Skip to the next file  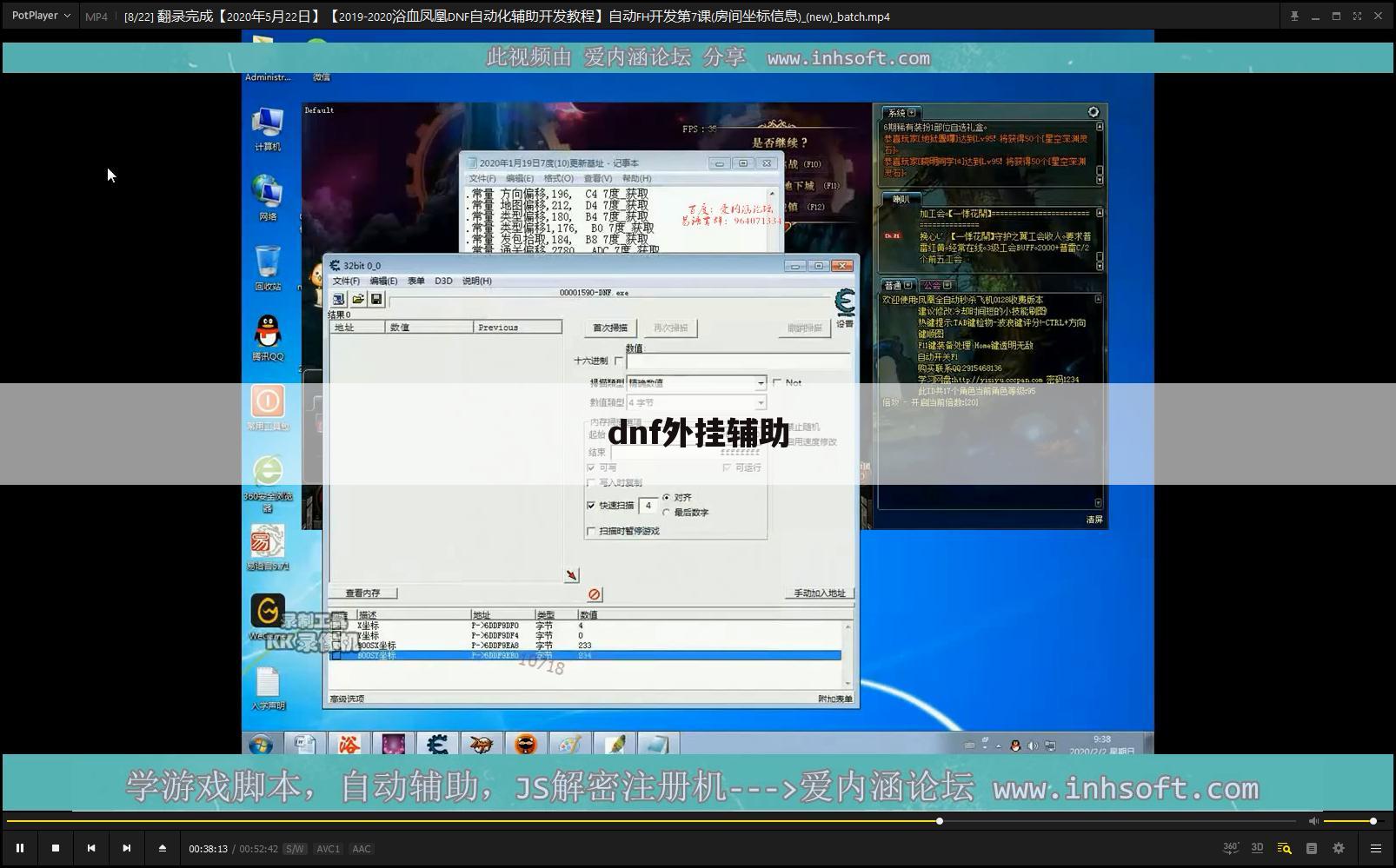[127, 848]
